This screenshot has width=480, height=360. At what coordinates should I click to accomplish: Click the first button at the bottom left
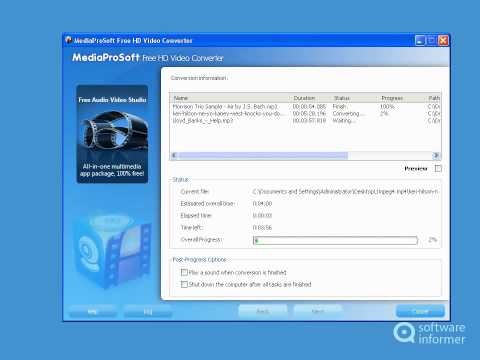click(x=92, y=312)
